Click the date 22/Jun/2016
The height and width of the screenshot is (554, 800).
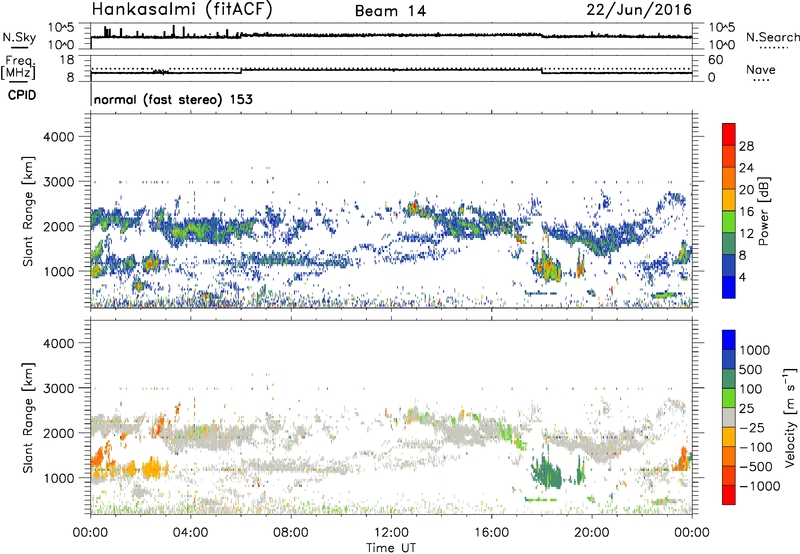pyautogui.click(x=639, y=10)
